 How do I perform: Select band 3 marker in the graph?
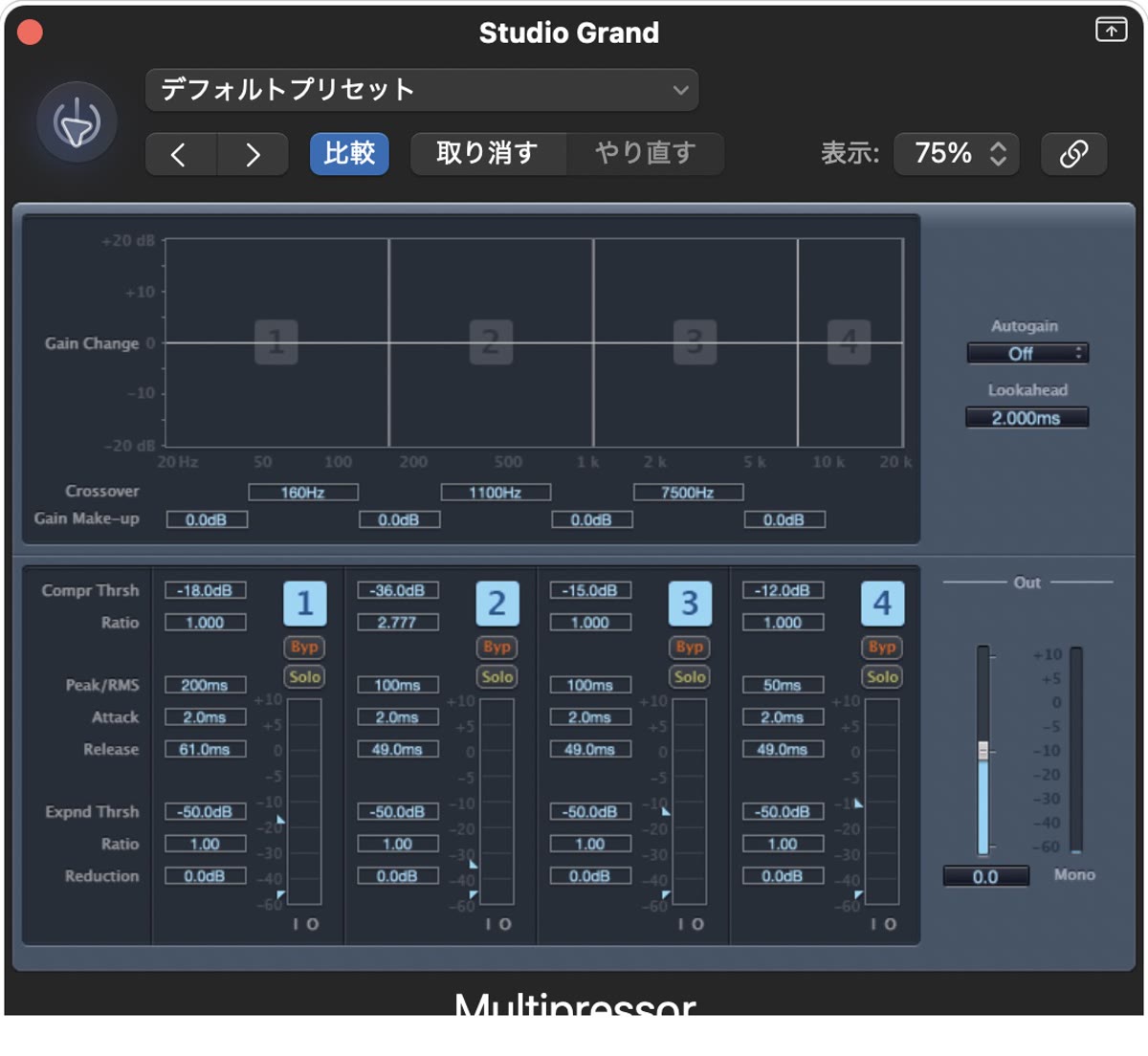pos(695,341)
